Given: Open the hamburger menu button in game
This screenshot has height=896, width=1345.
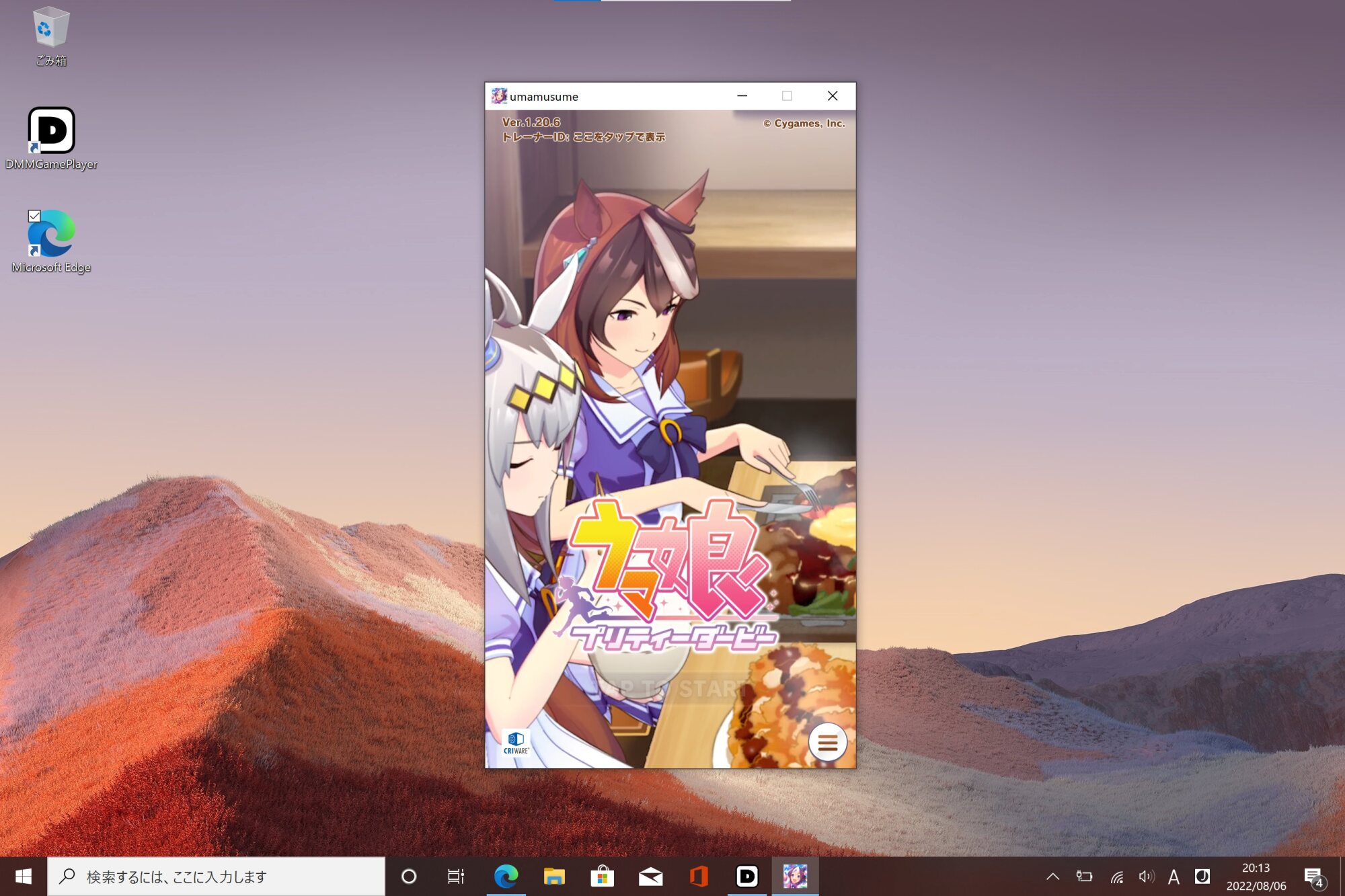Looking at the screenshot, I should click(827, 742).
